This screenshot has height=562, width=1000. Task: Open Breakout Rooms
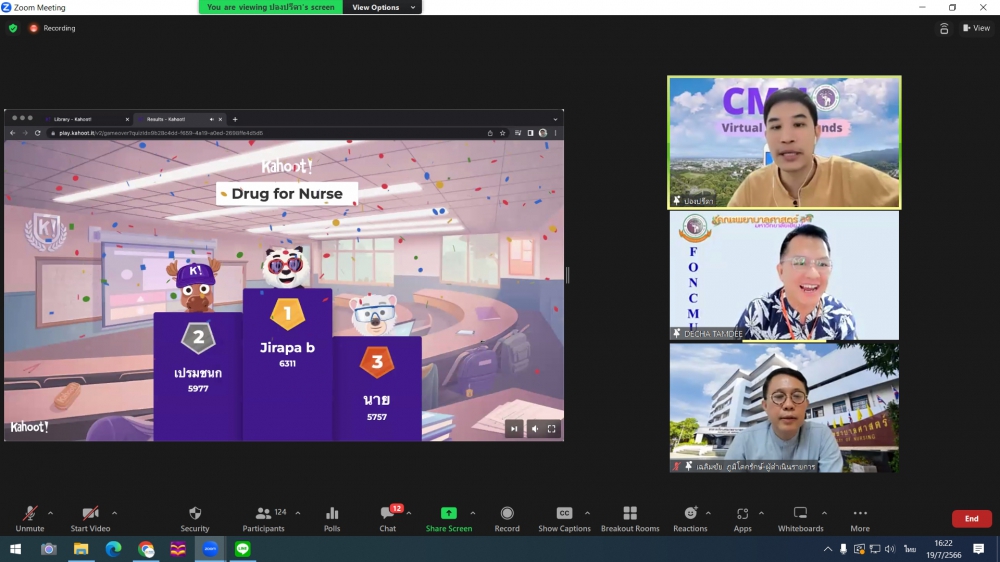(x=630, y=514)
